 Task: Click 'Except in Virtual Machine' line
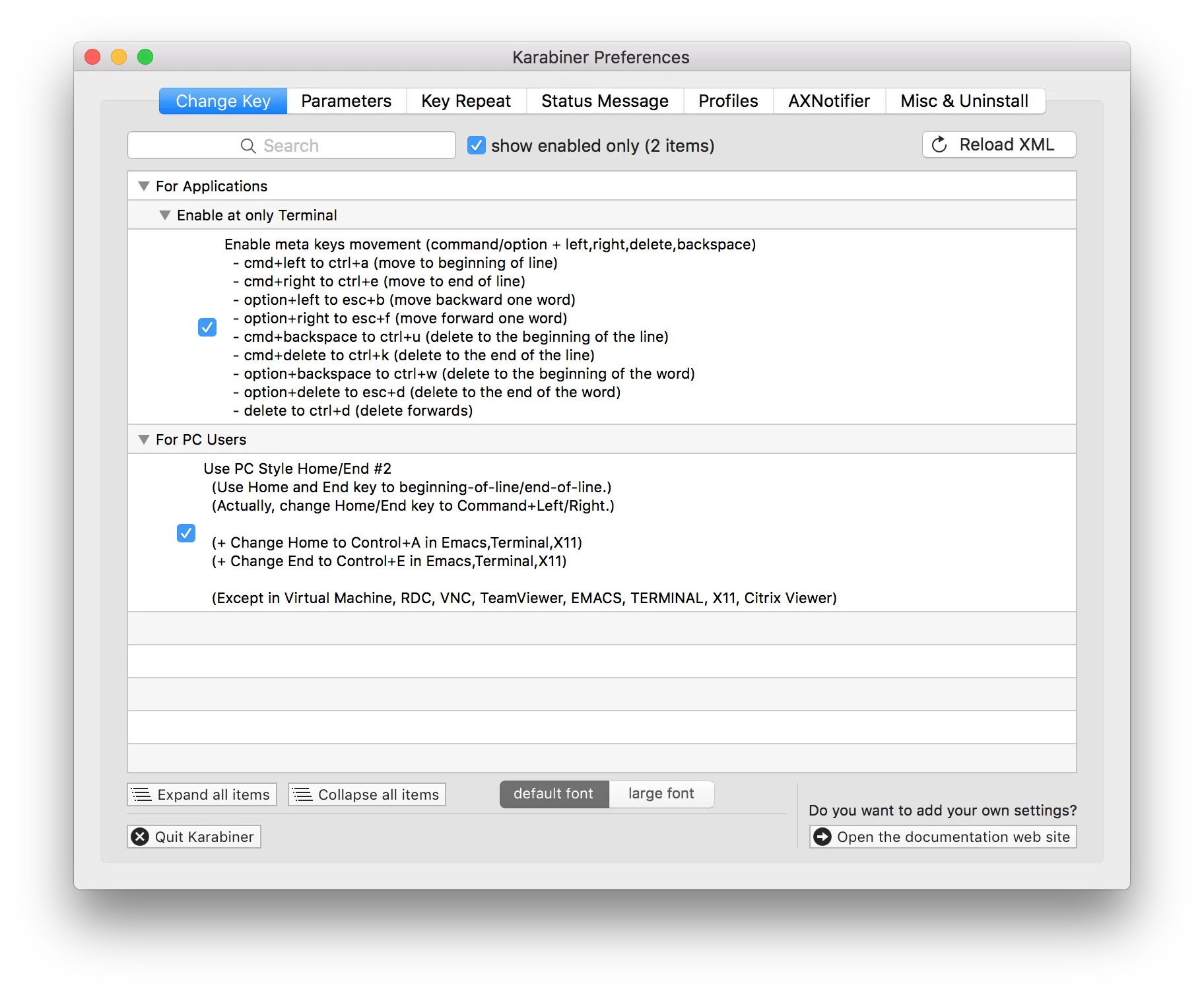pos(524,598)
